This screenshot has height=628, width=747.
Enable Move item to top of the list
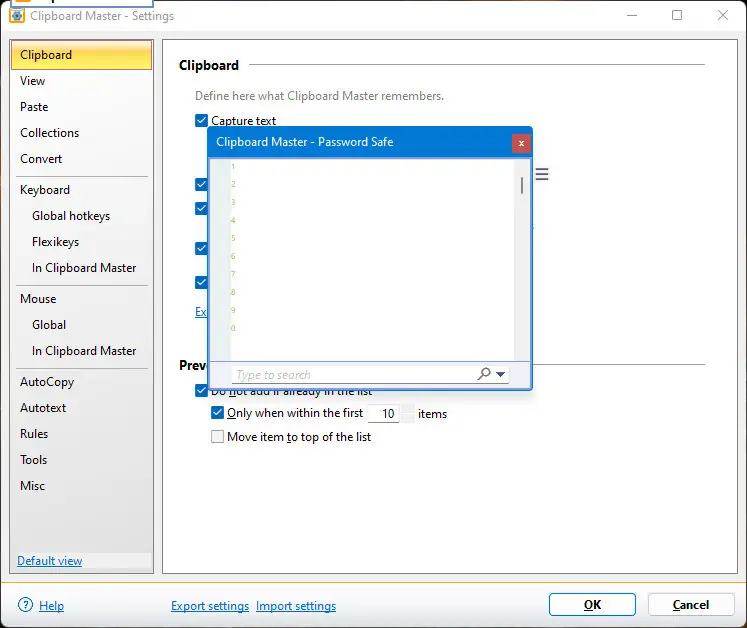click(217, 436)
